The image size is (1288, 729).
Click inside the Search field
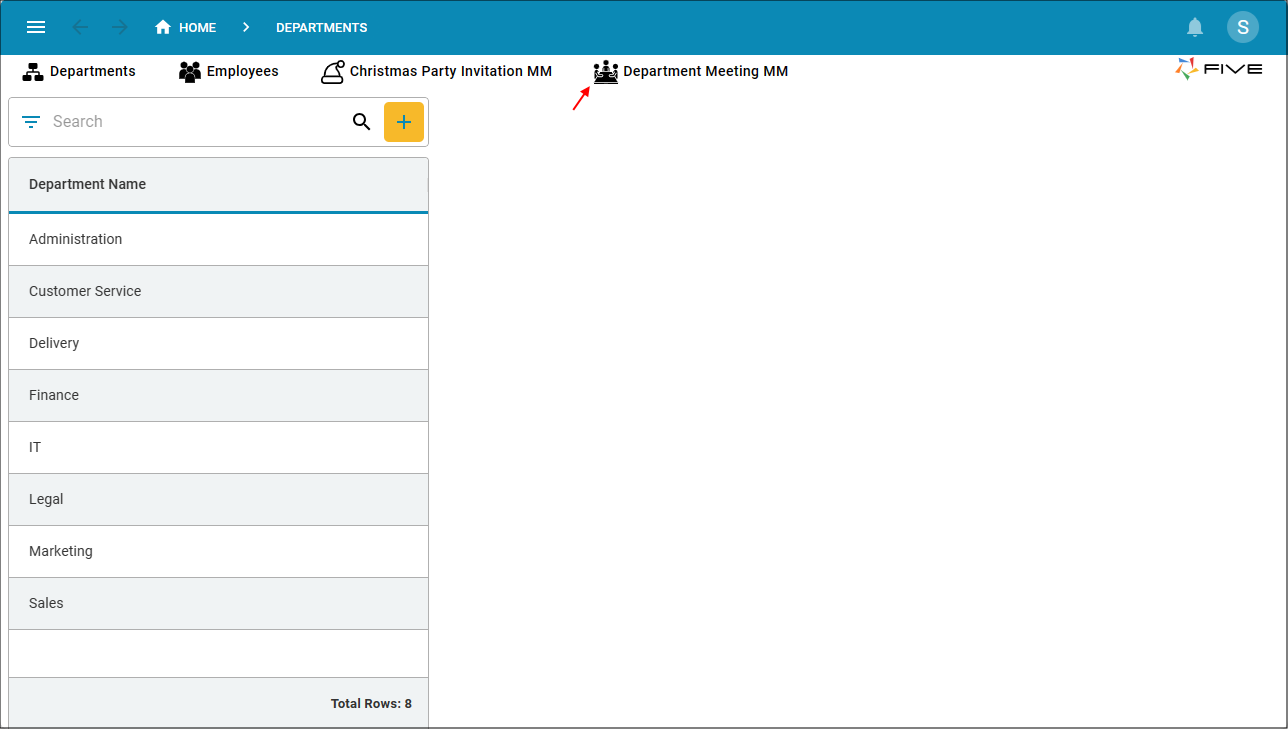(x=195, y=122)
